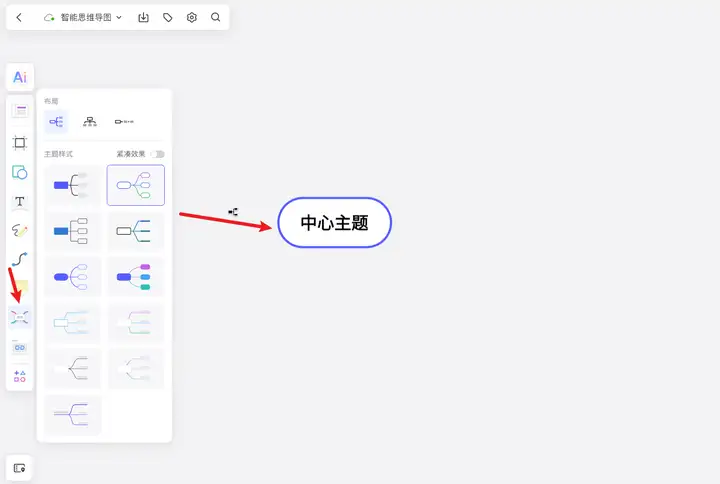Select the link embed tool in the sidebar
720x484 pixels.
[x=20, y=348]
